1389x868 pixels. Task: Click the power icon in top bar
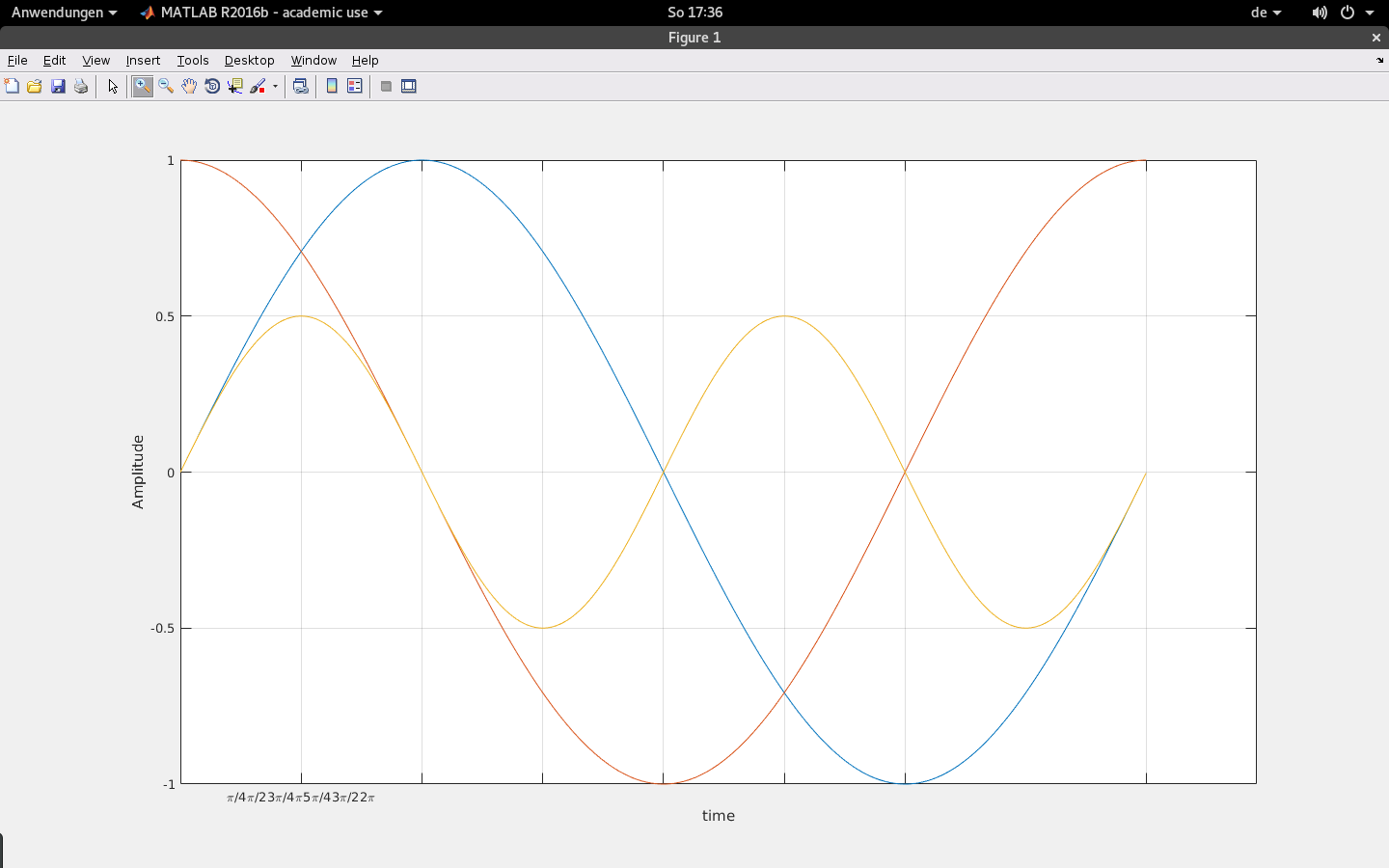pyautogui.click(x=1348, y=13)
